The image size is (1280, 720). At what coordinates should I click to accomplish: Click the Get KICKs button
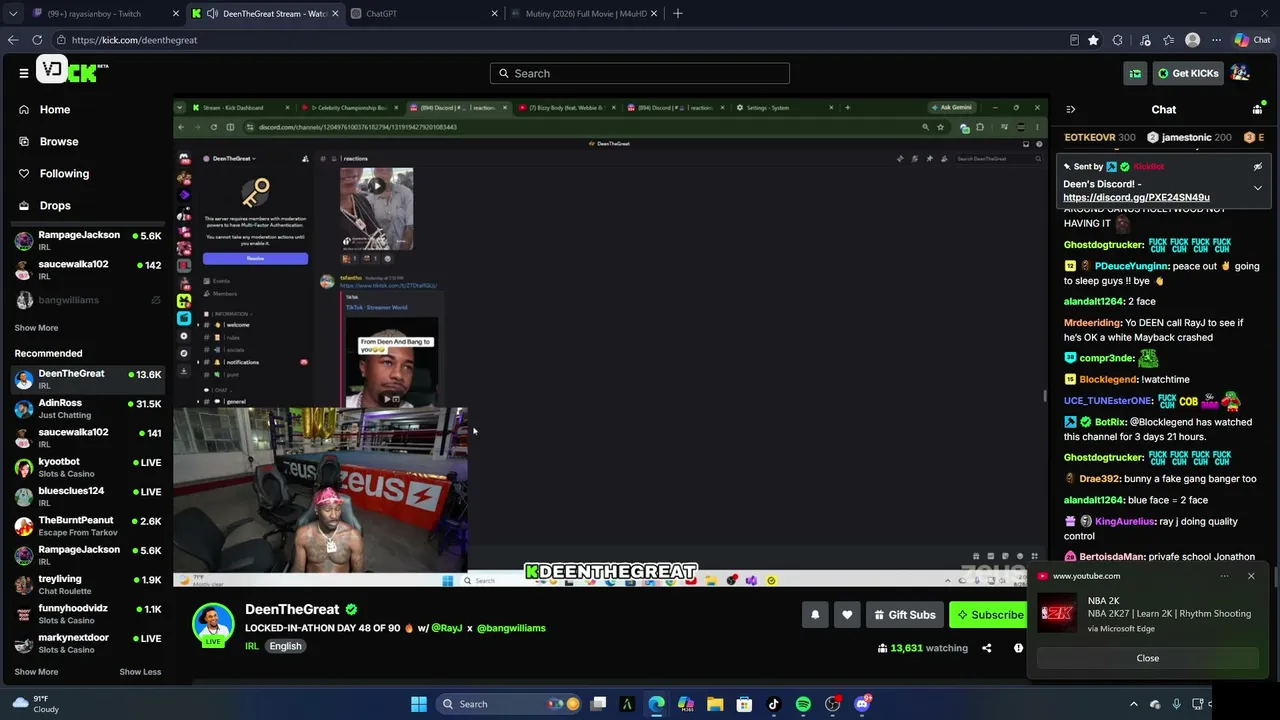[x=1187, y=73]
